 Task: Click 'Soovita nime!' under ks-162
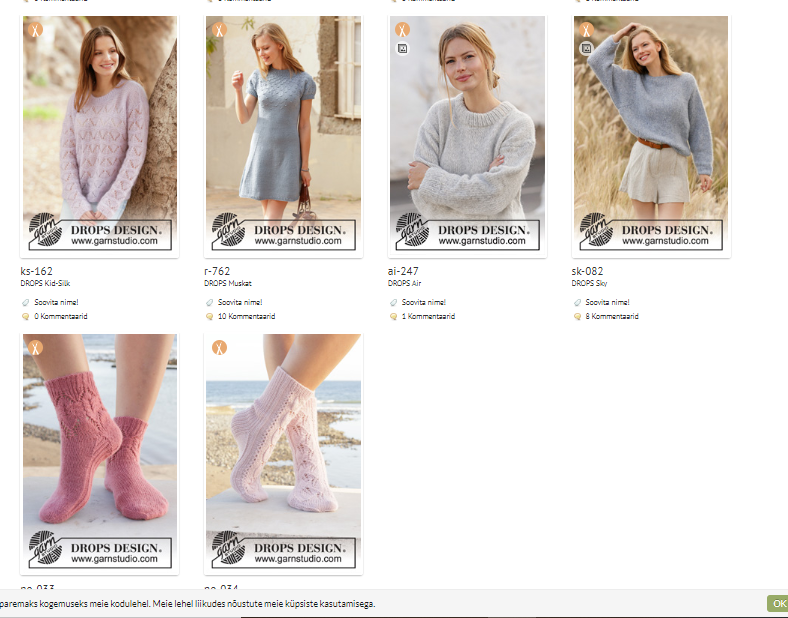click(56, 302)
